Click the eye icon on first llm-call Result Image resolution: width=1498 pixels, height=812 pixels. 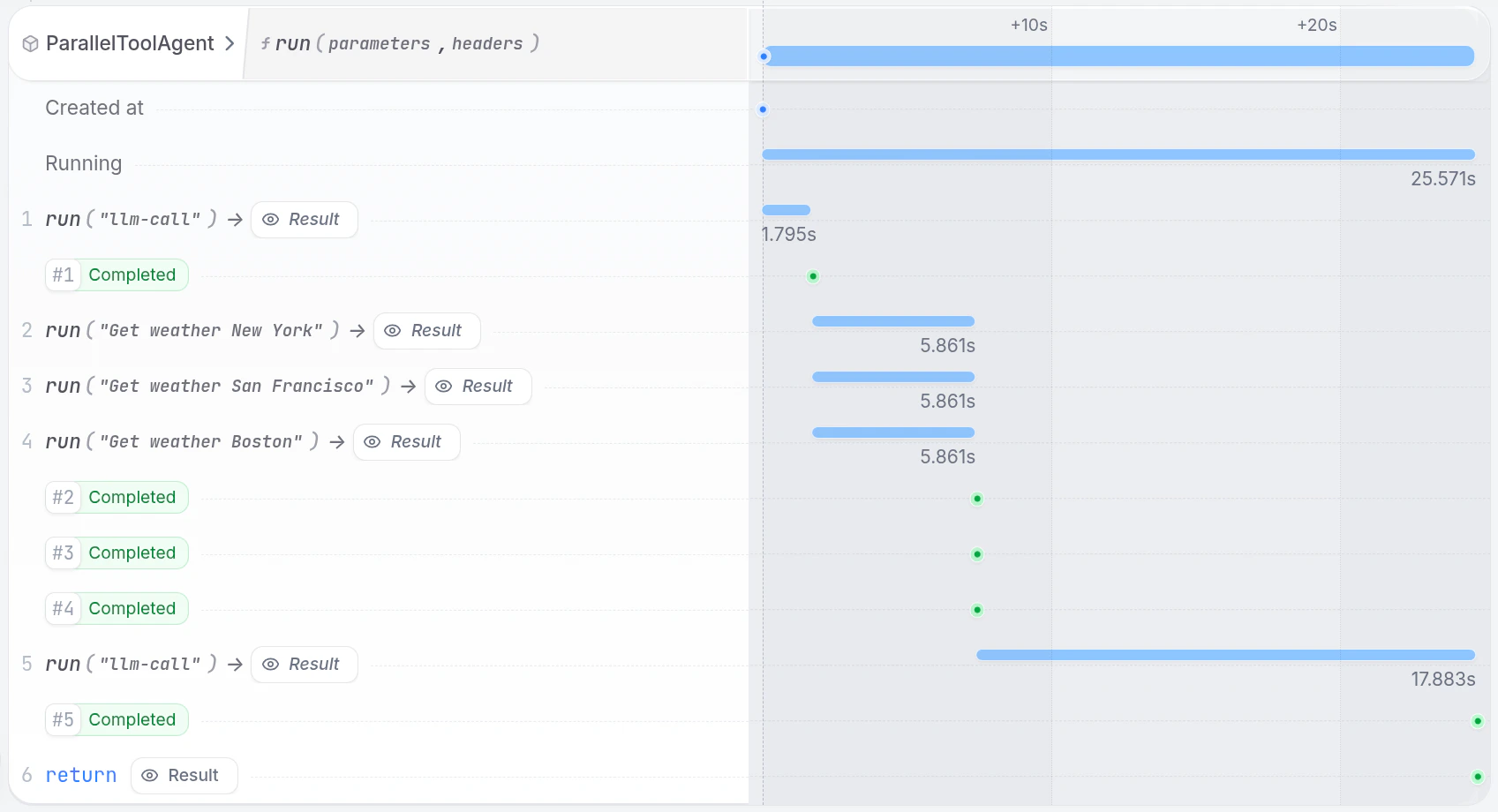[270, 219]
